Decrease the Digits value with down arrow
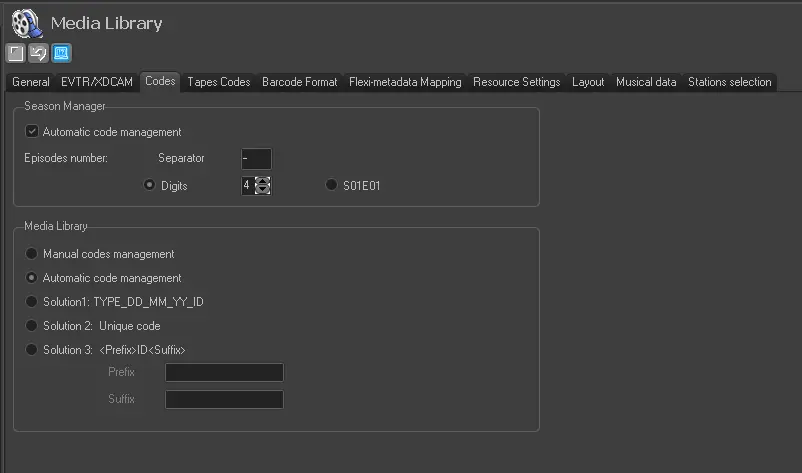The height and width of the screenshot is (473, 802). [263, 190]
